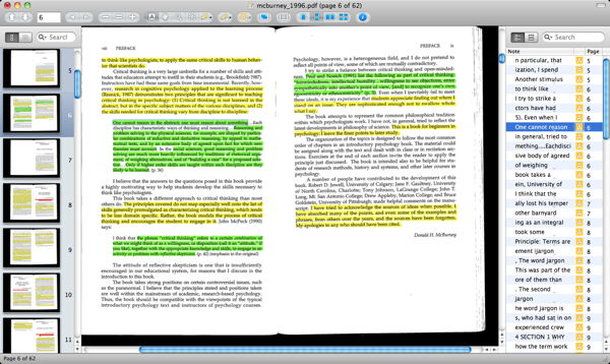Show table of contents in left sidebar
610x364 pixels.
tap(25, 37)
